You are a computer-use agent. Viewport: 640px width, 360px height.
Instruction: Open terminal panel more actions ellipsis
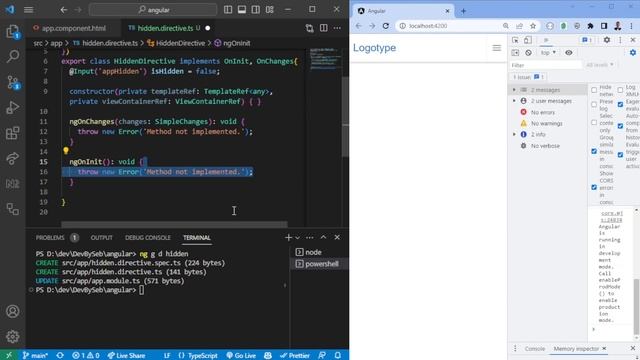[310, 237]
